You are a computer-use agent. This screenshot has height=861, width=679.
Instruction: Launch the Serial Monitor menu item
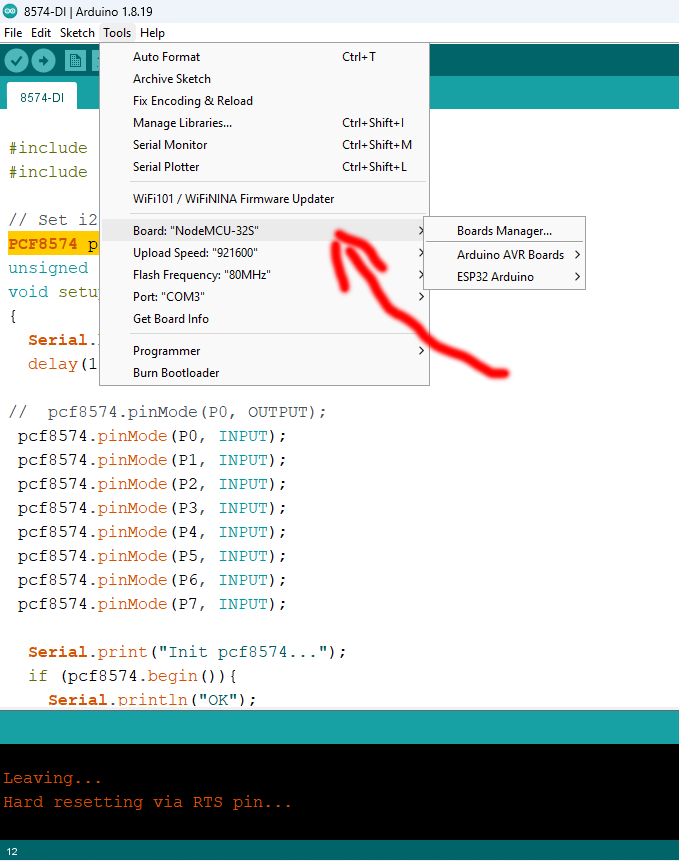click(170, 145)
